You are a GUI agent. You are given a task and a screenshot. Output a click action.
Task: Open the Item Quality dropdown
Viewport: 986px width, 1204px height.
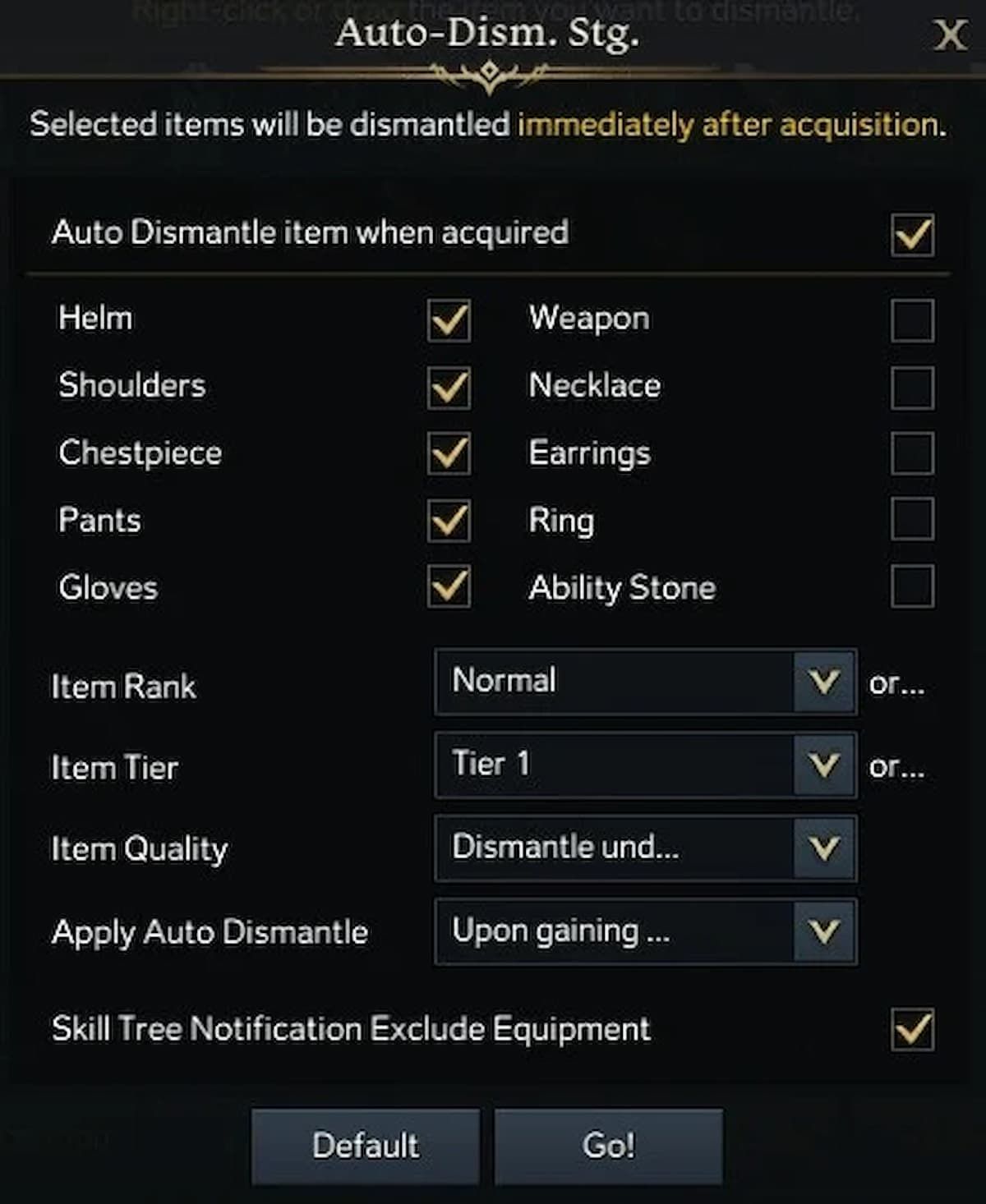click(x=645, y=848)
